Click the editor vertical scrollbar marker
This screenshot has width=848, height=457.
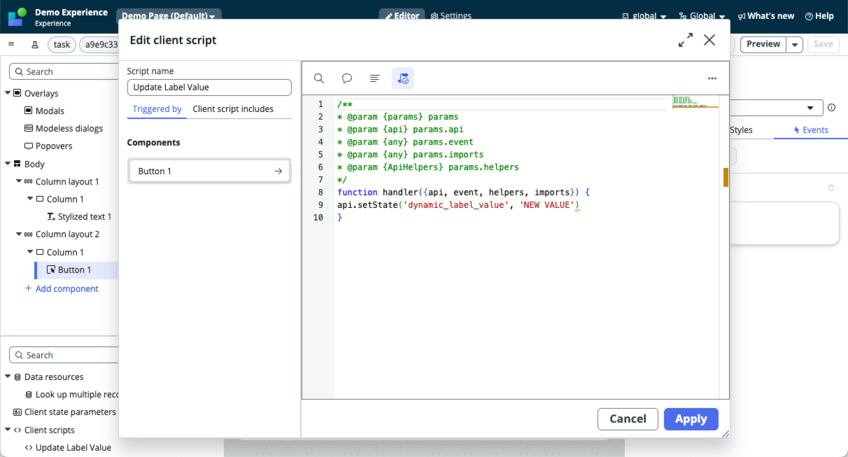pos(725,177)
